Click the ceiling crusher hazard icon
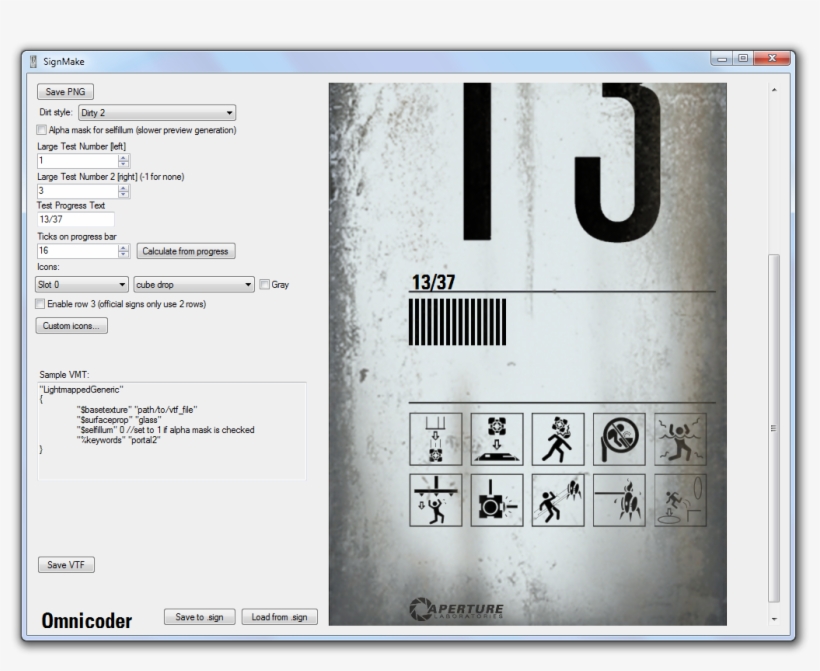Image resolution: width=820 pixels, height=671 pixels. click(436, 500)
